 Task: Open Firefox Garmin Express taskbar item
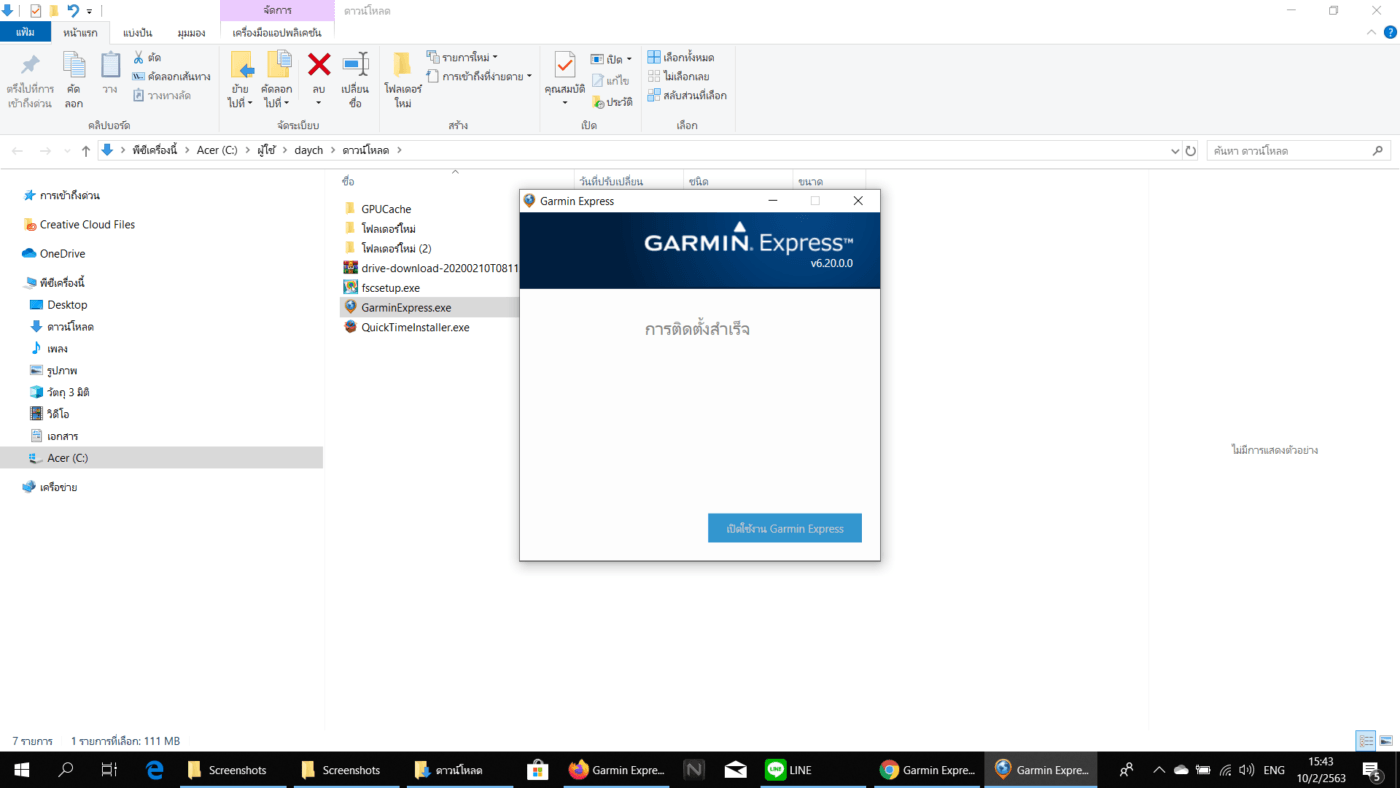(617, 770)
